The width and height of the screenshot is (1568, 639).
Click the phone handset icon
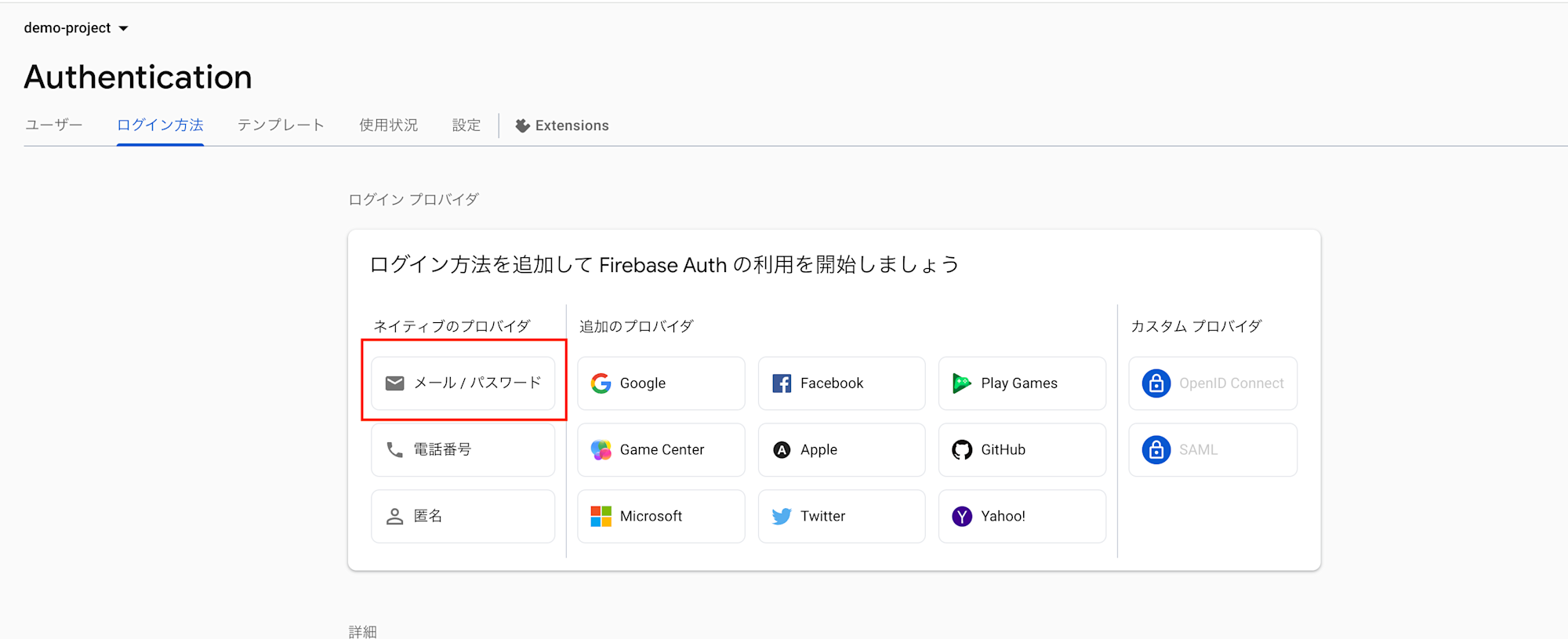[x=395, y=450]
